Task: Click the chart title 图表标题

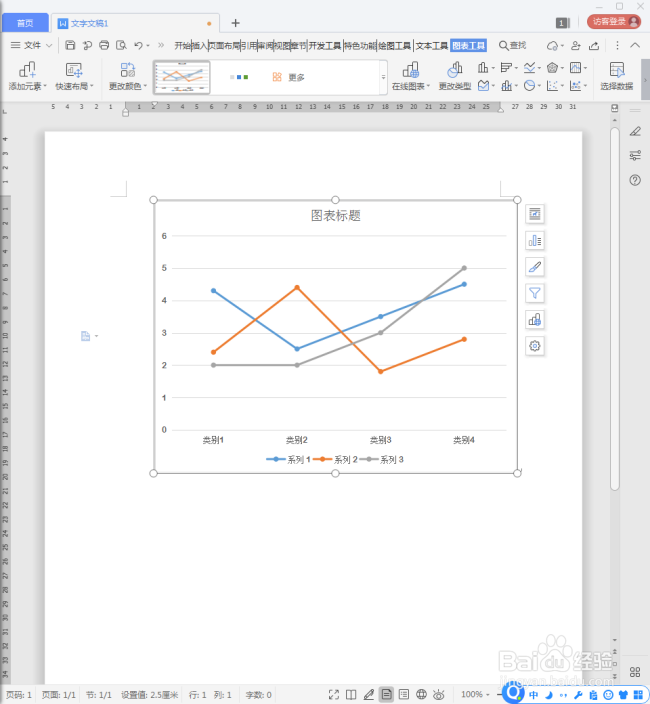Action: 335,216
